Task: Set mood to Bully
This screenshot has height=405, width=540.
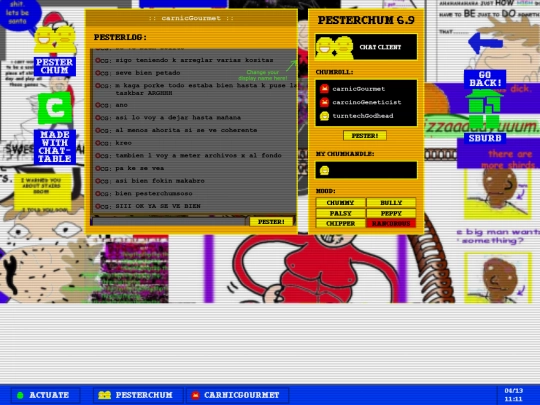Action: 391,202
